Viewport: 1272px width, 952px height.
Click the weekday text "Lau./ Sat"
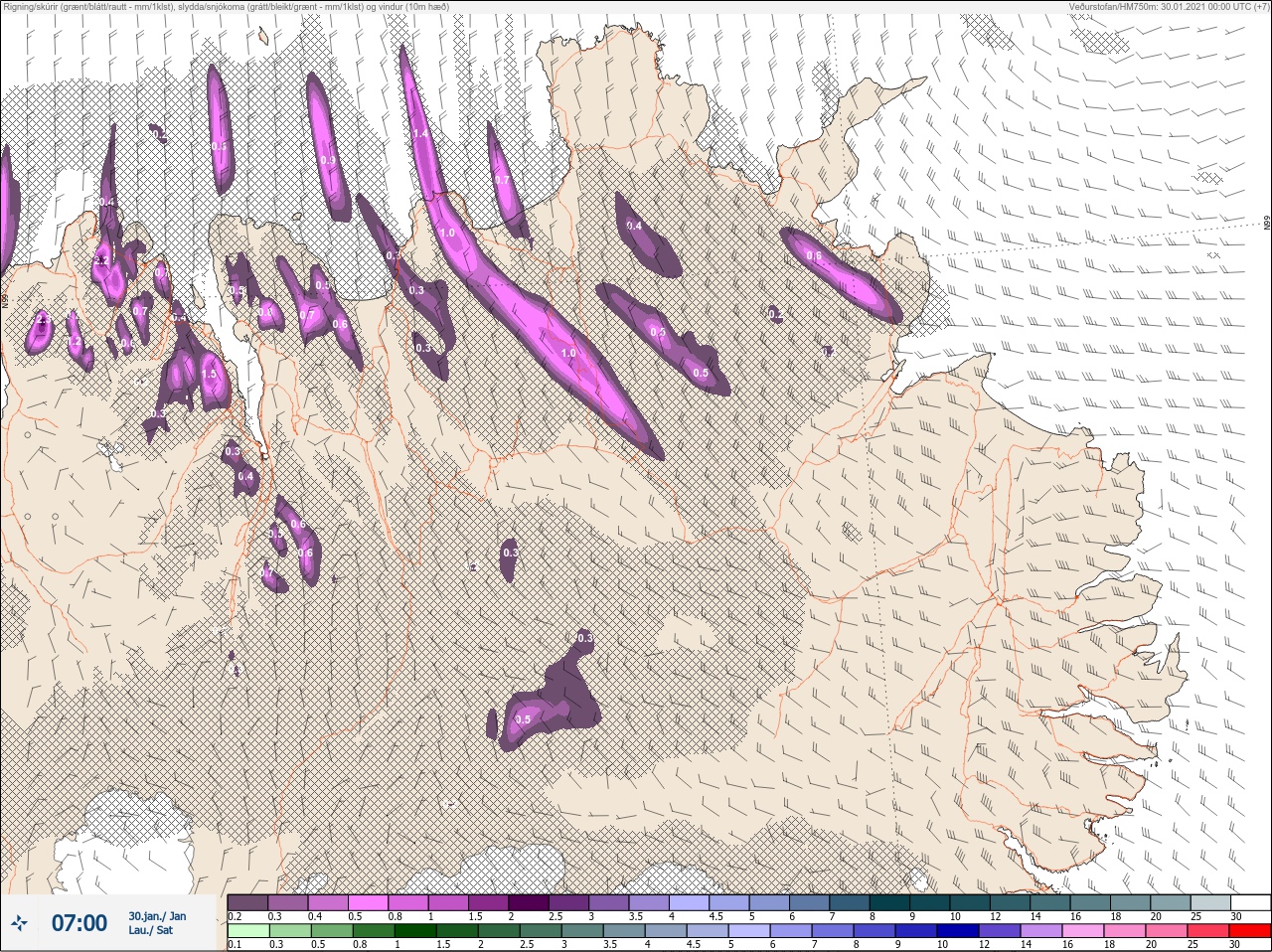(150, 930)
